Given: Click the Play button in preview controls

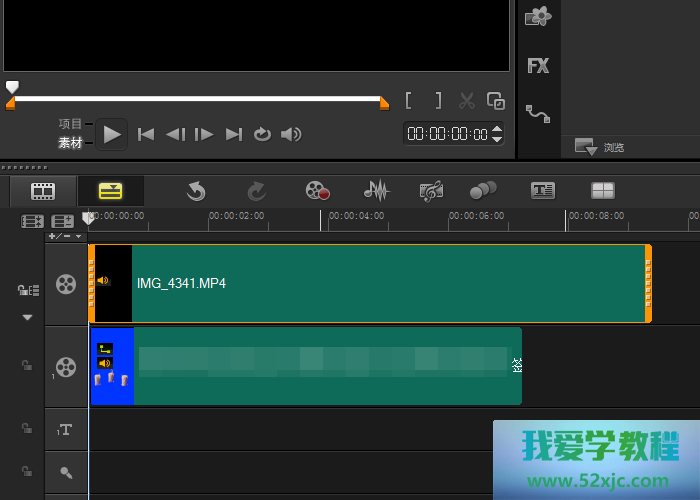Looking at the screenshot, I should [x=112, y=134].
